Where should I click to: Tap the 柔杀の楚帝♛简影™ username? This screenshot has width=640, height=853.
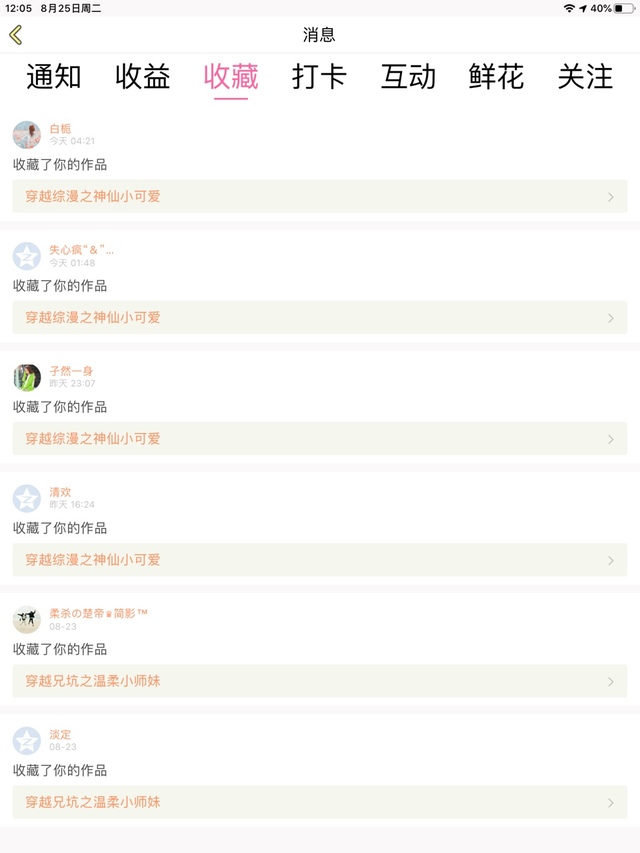98,613
